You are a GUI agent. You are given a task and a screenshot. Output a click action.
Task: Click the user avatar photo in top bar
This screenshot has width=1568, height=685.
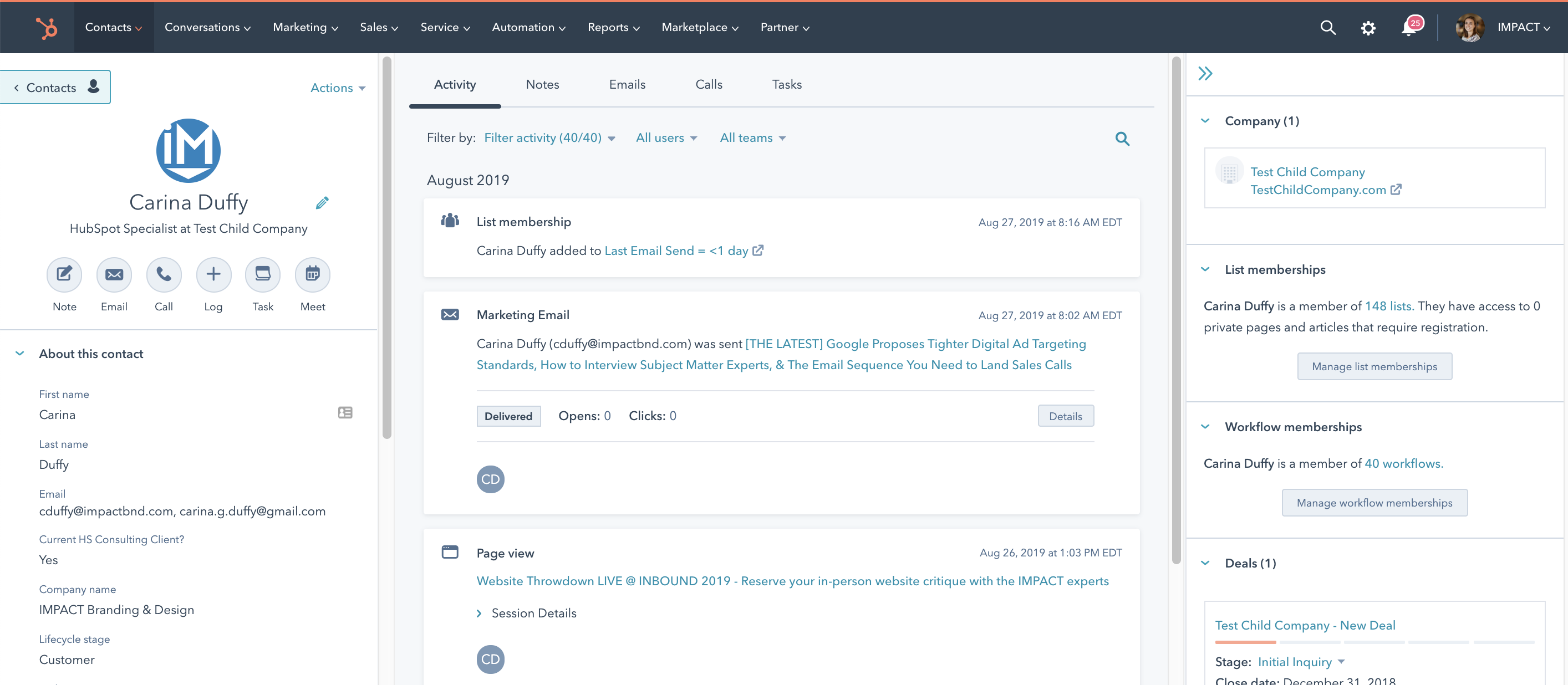pyautogui.click(x=1469, y=27)
